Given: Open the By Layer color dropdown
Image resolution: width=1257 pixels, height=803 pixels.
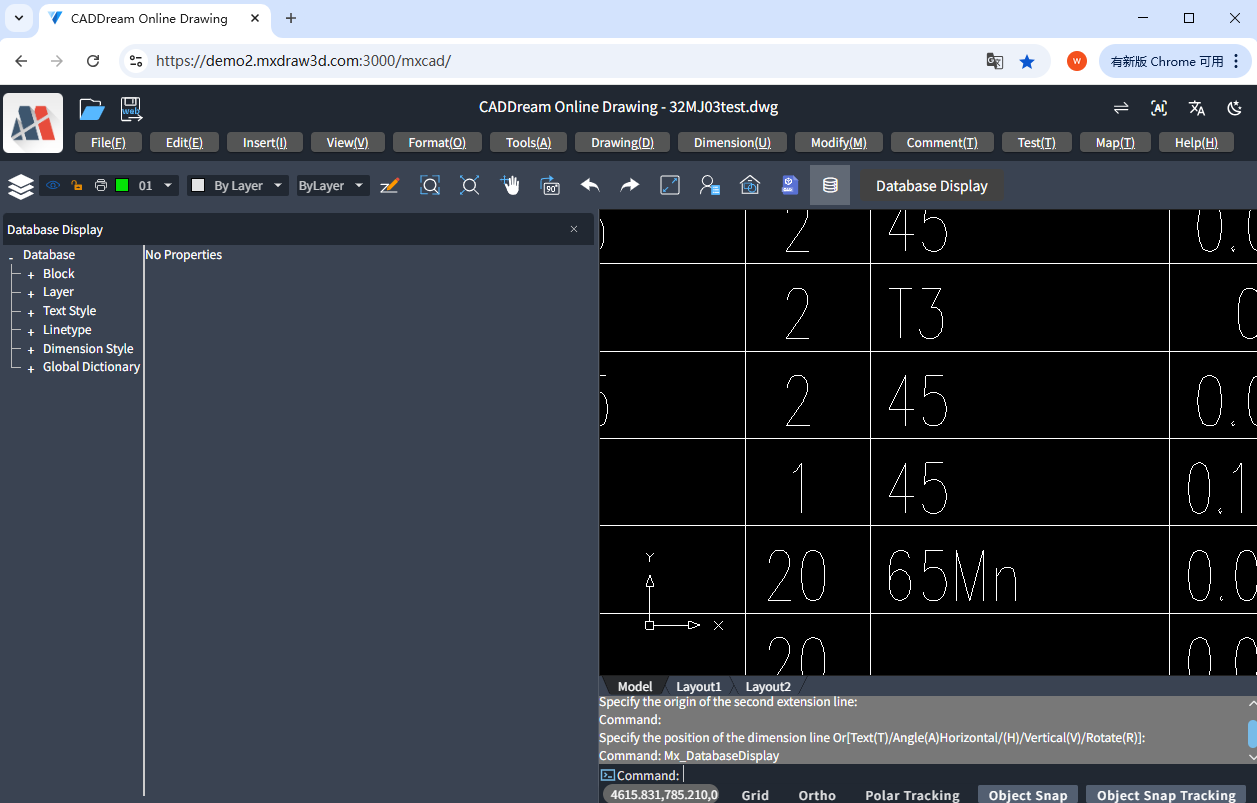Looking at the screenshot, I should tap(238, 185).
